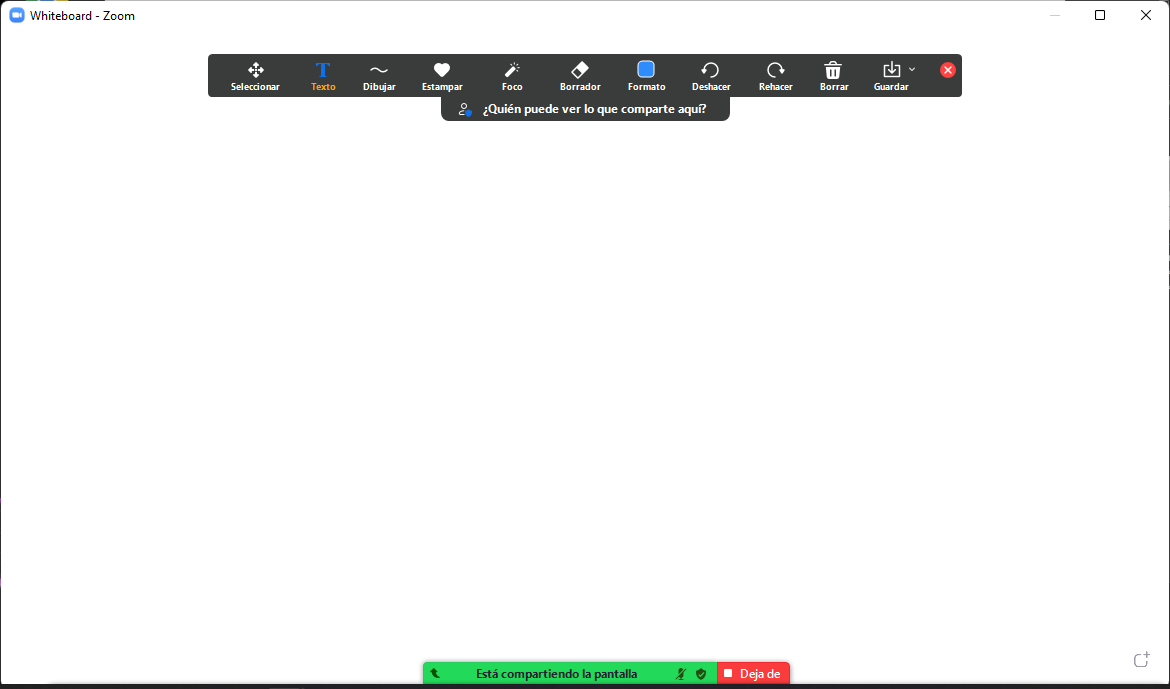Click the Zoom logo in title bar
Image resolution: width=1170 pixels, height=689 pixels.
pos(16,15)
